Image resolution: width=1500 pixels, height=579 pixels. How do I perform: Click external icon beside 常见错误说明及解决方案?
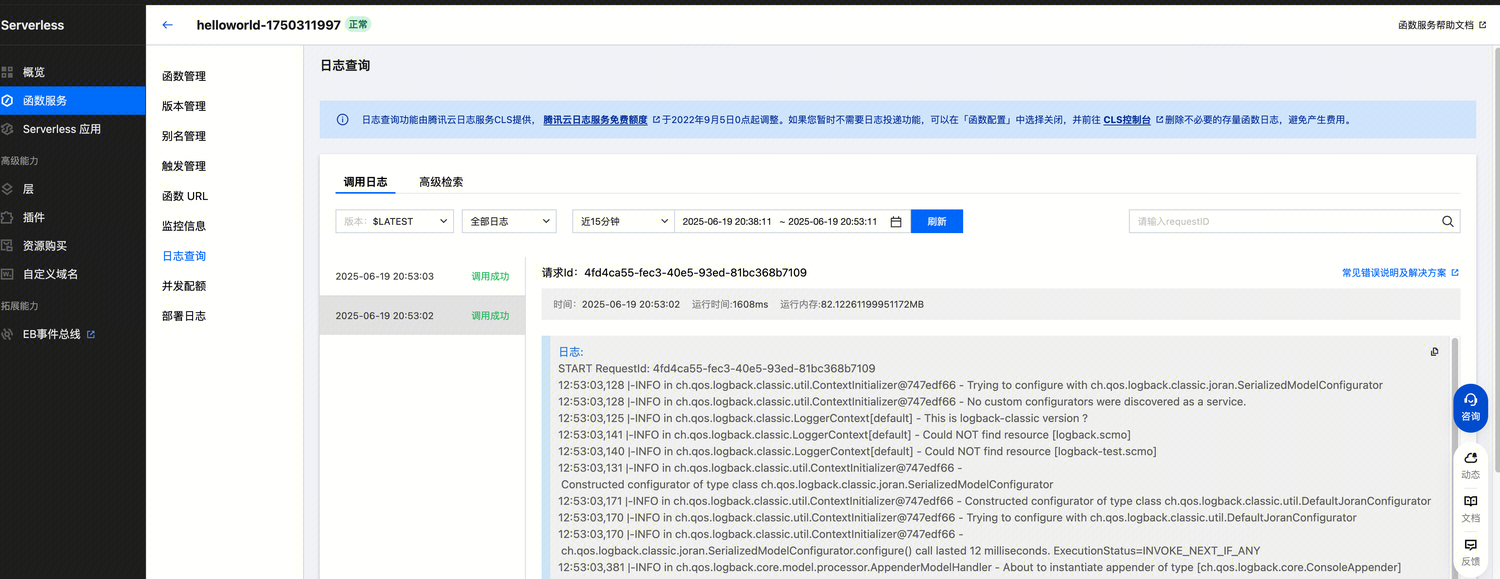pyautogui.click(x=1455, y=272)
